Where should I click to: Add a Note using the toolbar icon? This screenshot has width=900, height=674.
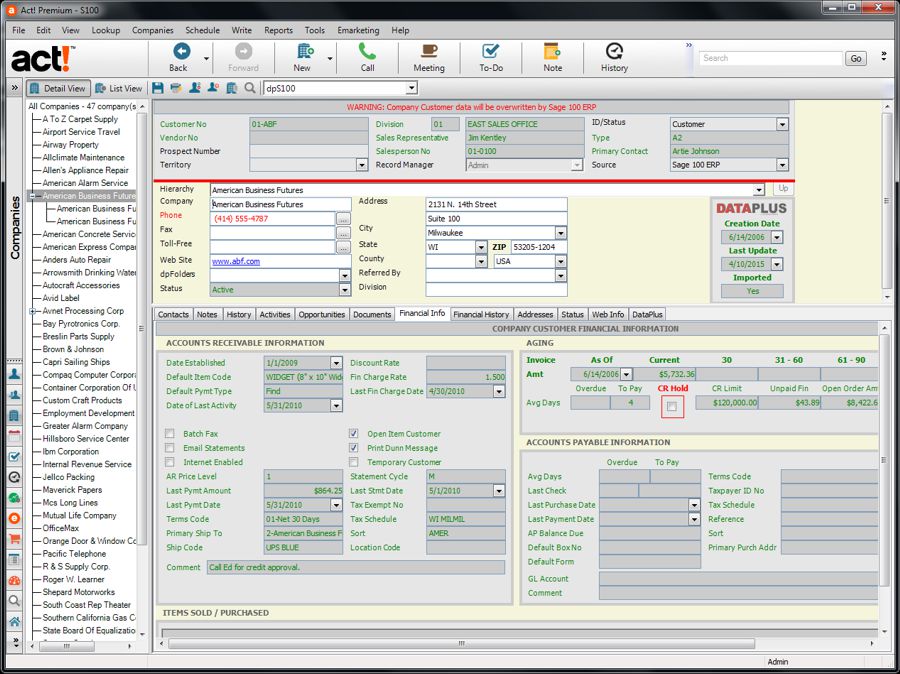click(x=551, y=57)
